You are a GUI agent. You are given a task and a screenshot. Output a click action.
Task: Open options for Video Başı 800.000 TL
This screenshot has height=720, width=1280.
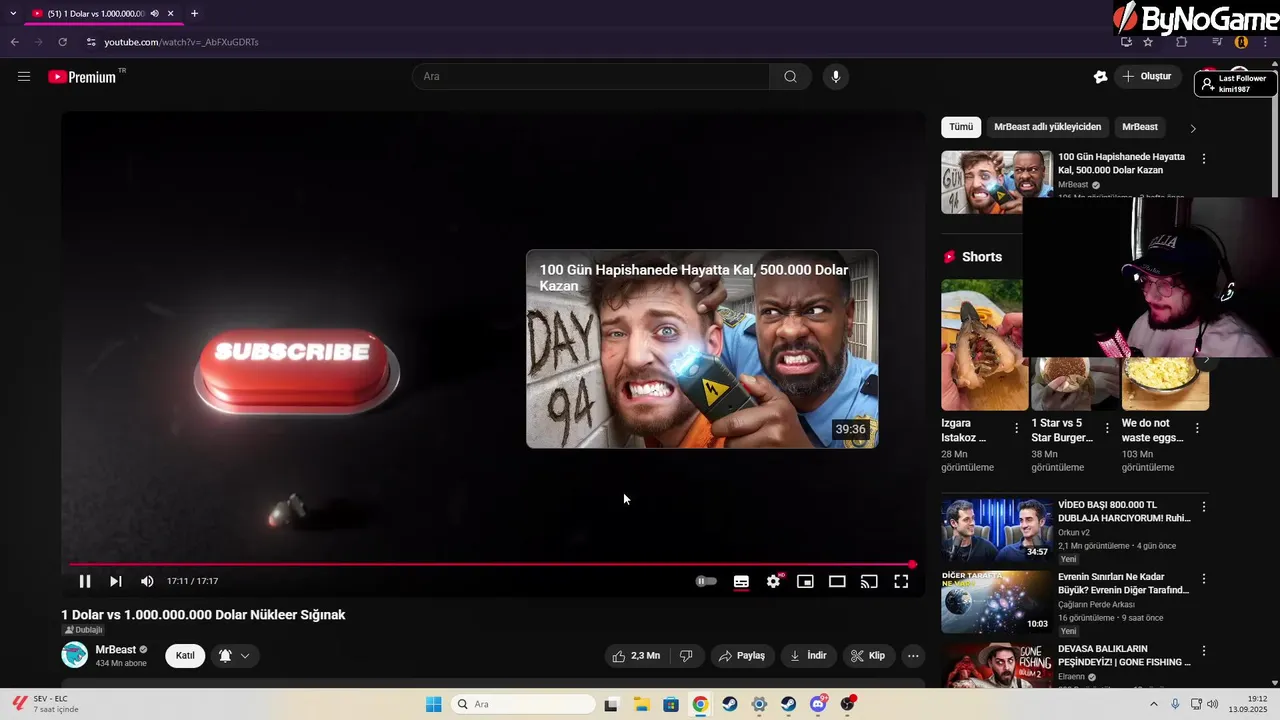point(1204,507)
